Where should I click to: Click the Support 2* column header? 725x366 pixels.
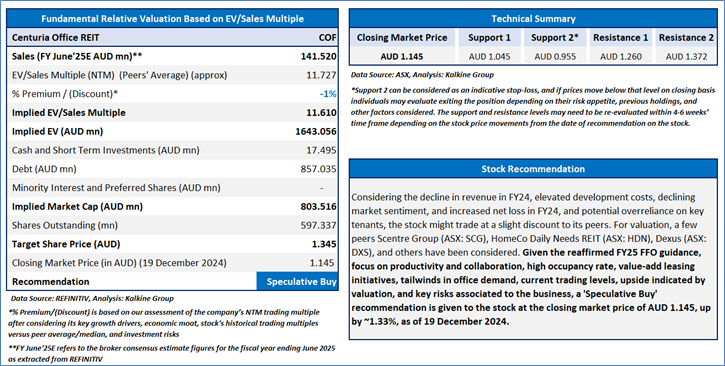[x=555, y=38]
